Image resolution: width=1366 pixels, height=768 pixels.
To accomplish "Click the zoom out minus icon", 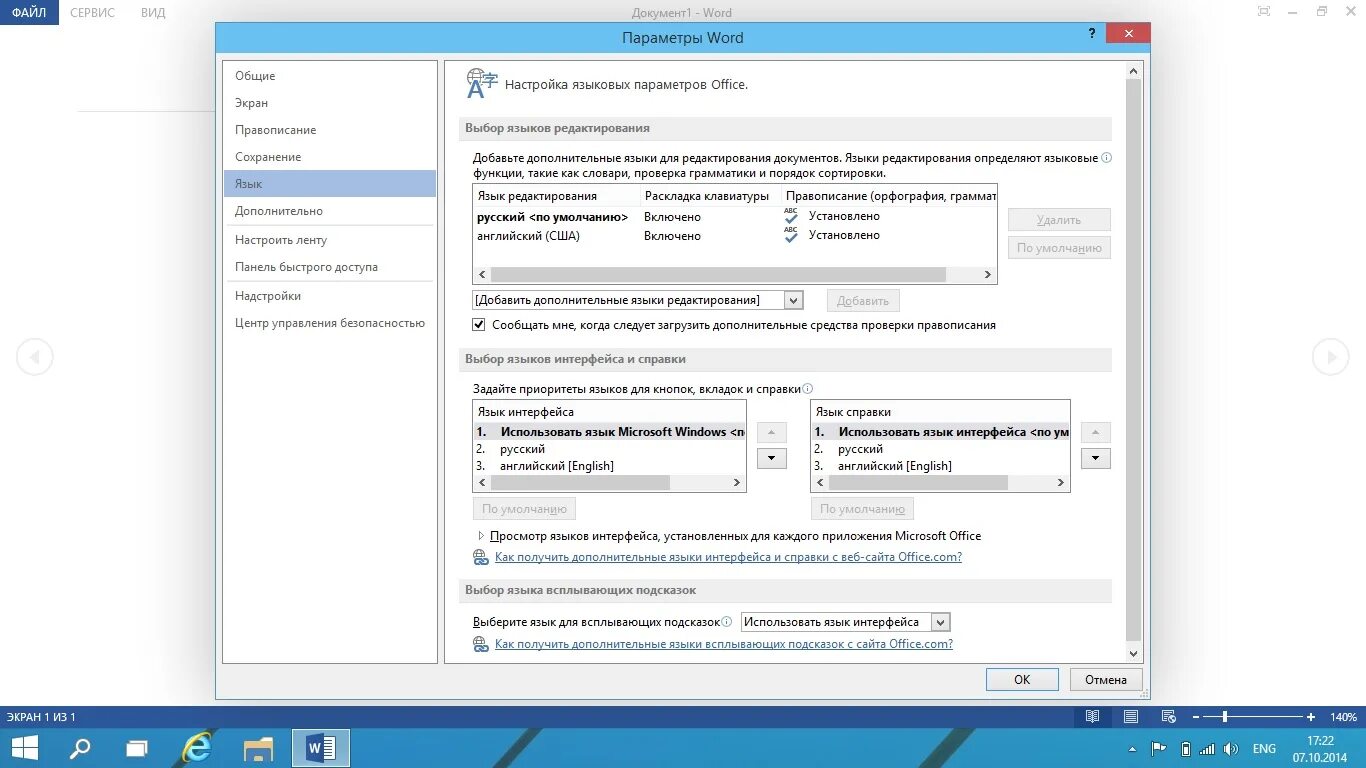I will click(1195, 717).
